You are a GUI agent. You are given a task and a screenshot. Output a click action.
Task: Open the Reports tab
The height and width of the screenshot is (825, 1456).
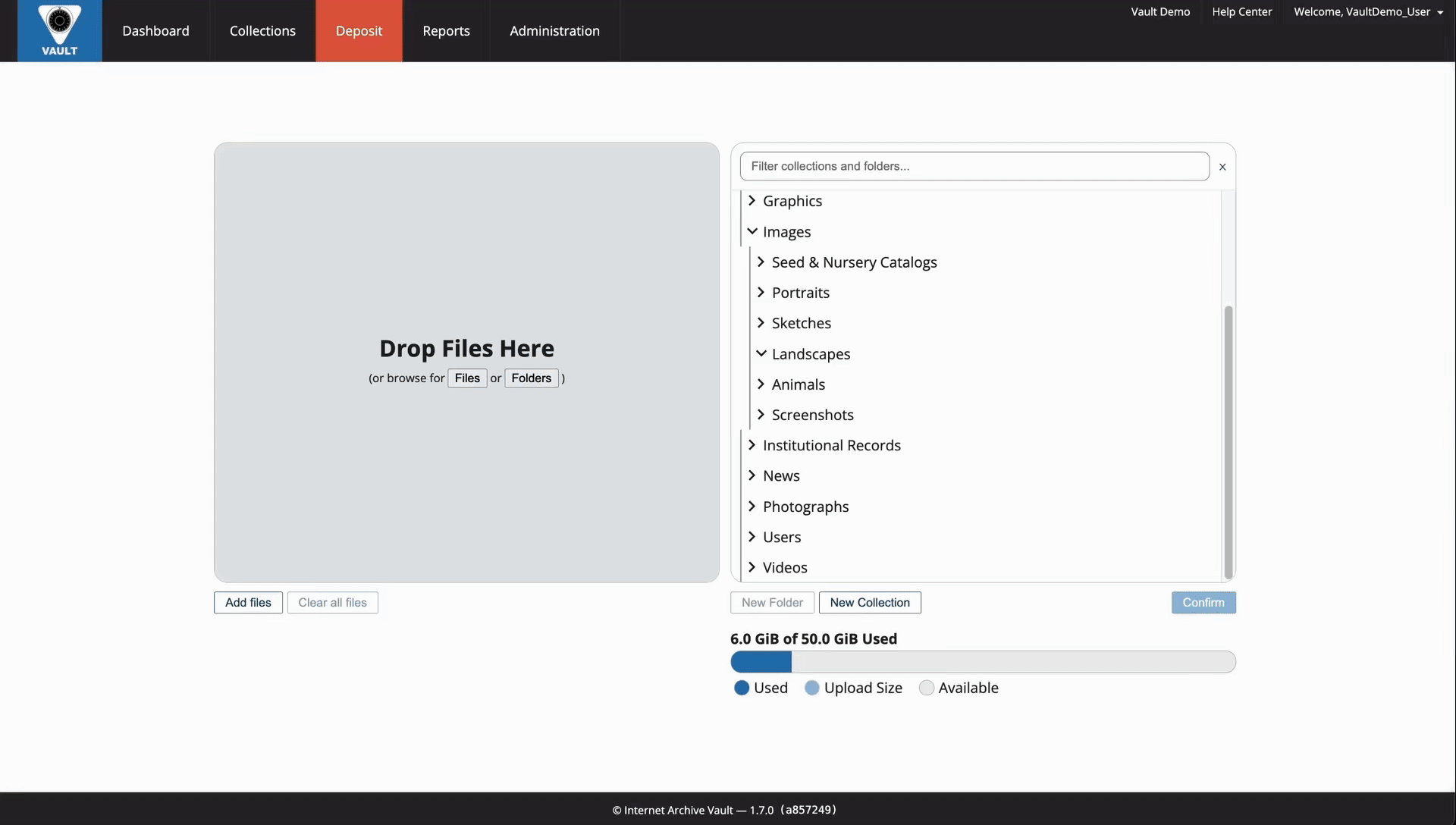[x=446, y=30]
